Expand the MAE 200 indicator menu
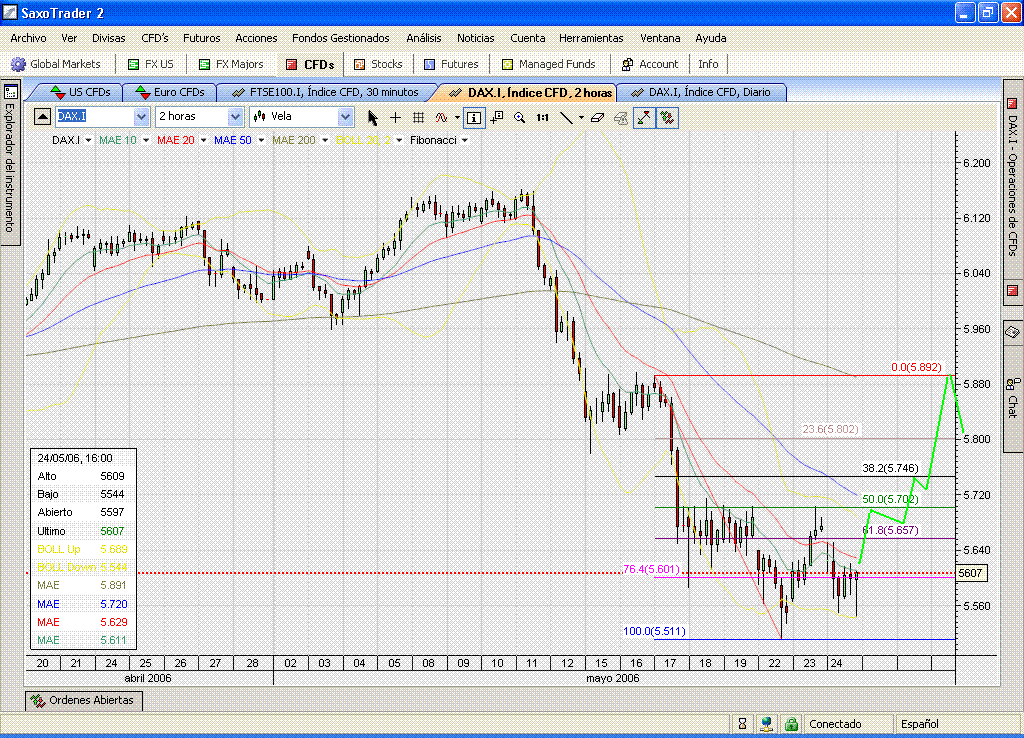 coord(325,140)
